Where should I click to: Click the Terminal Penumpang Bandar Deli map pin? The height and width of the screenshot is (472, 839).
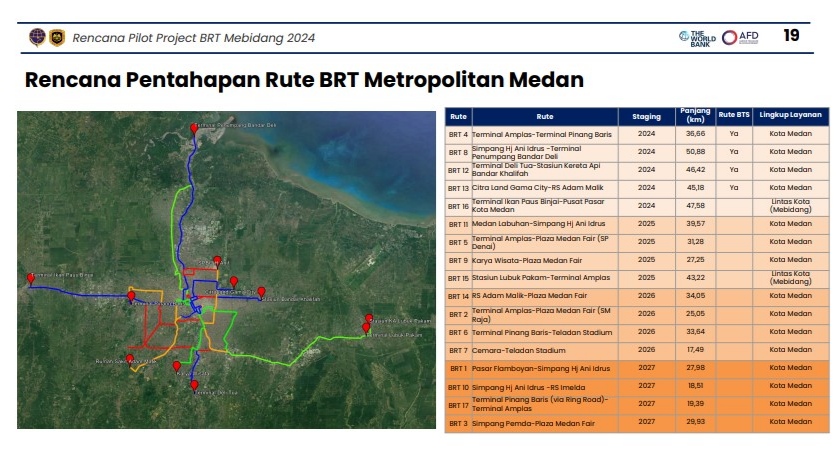pos(195,126)
